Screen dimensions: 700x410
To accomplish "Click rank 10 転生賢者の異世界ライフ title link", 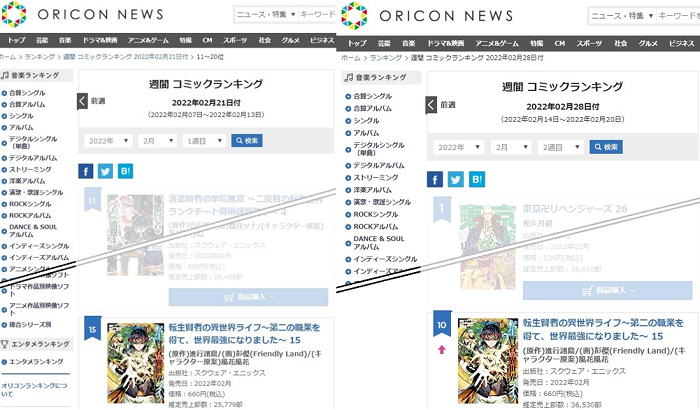I will click(603, 330).
